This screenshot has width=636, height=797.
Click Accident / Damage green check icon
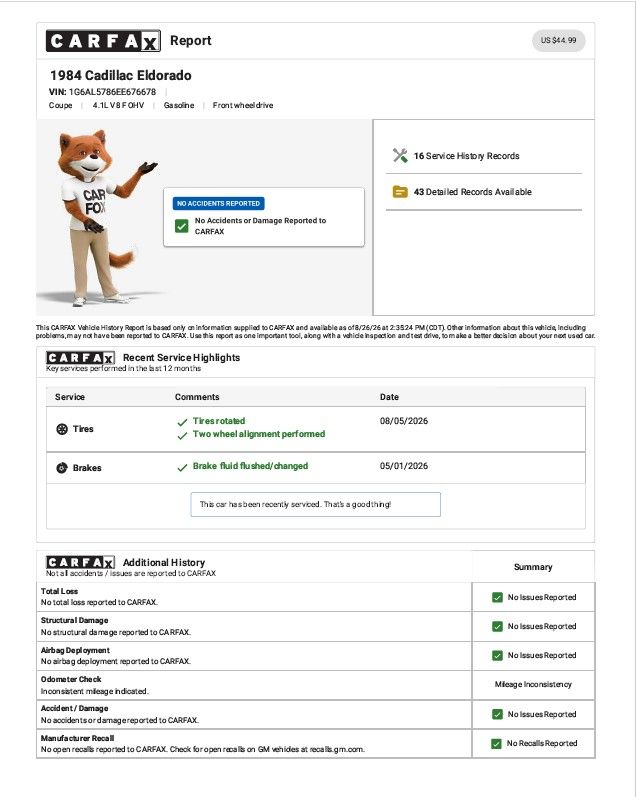click(x=497, y=714)
